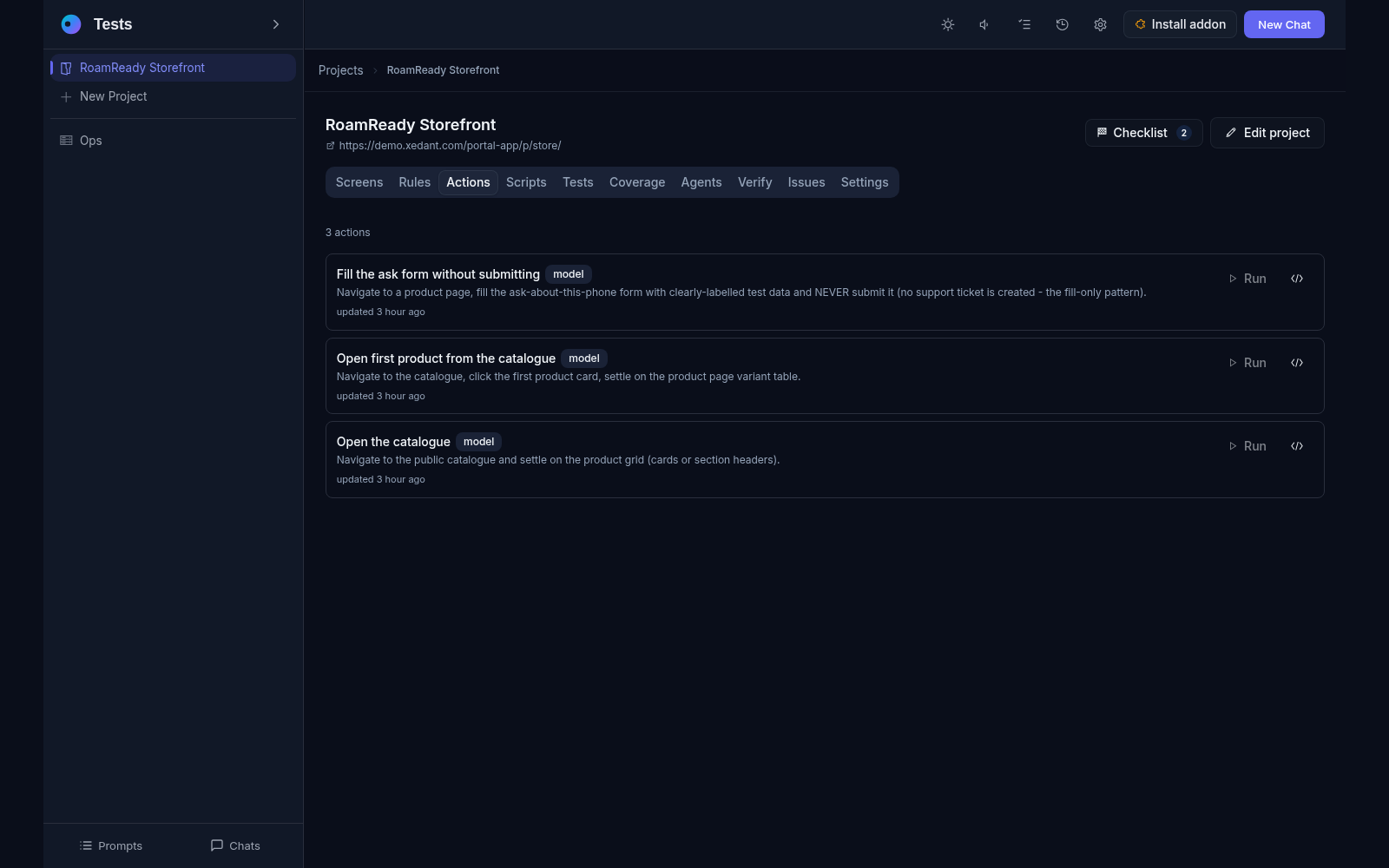Open Ops in the sidebar
The width and height of the screenshot is (1389, 868).
tap(173, 141)
